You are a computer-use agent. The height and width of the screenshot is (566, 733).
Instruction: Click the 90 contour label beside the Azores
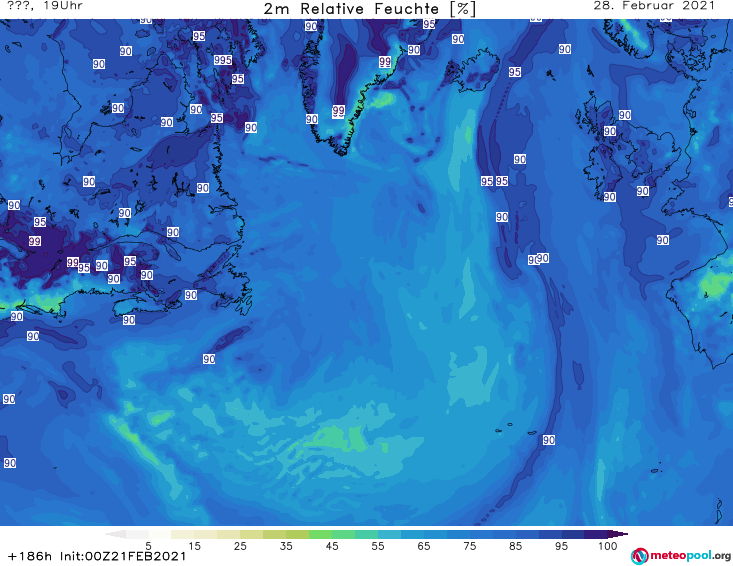coord(549,440)
